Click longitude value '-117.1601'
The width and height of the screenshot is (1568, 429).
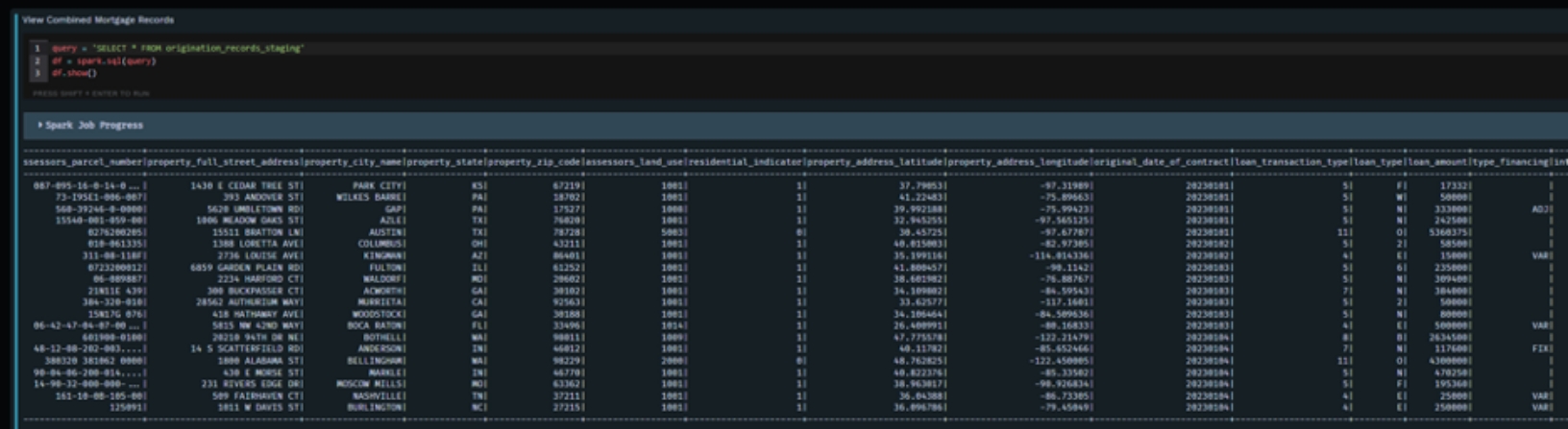pyautogui.click(x=1066, y=302)
